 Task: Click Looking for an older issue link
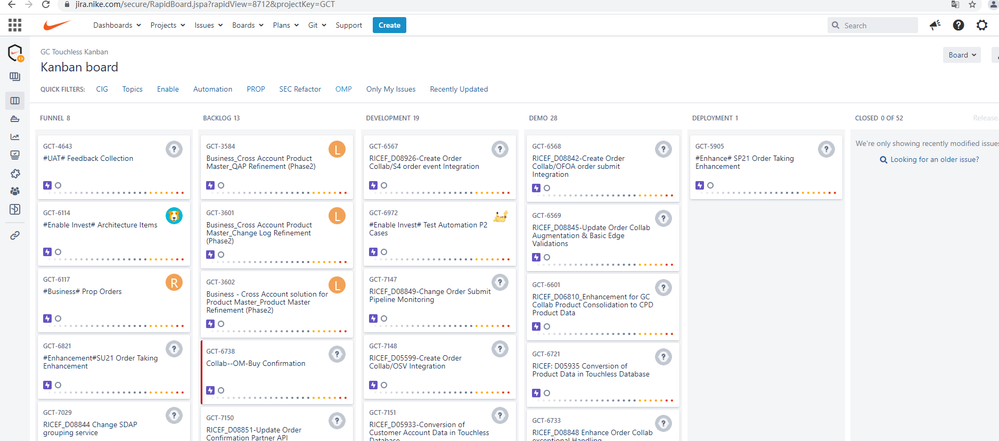tap(934, 159)
